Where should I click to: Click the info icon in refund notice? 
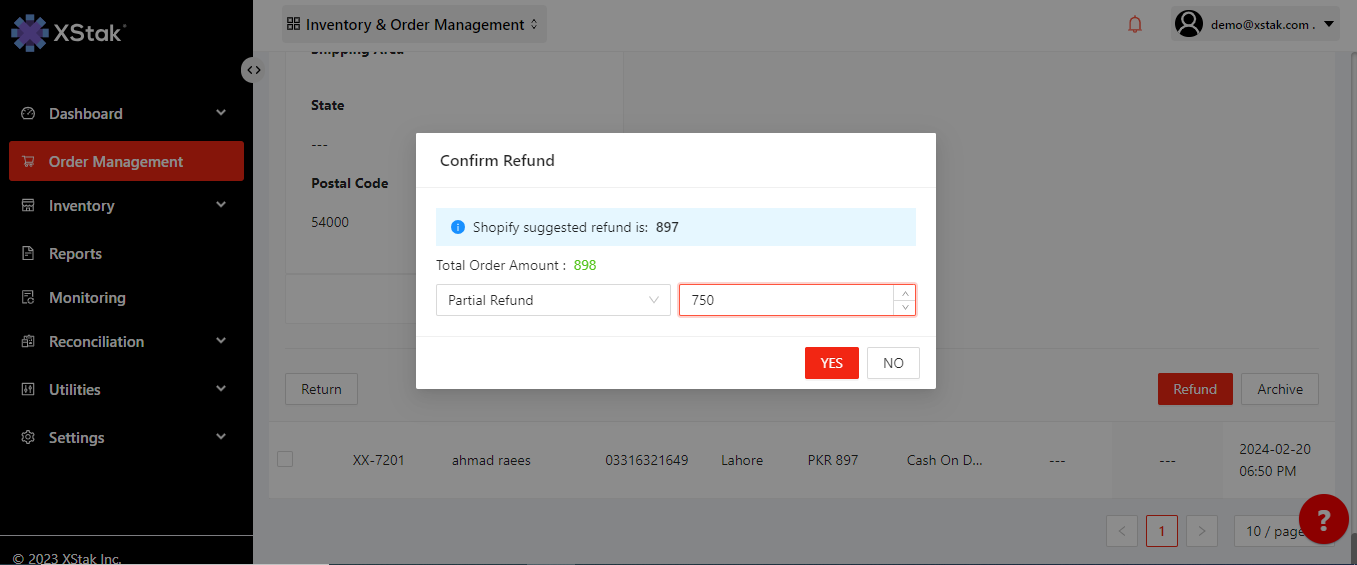click(x=458, y=227)
